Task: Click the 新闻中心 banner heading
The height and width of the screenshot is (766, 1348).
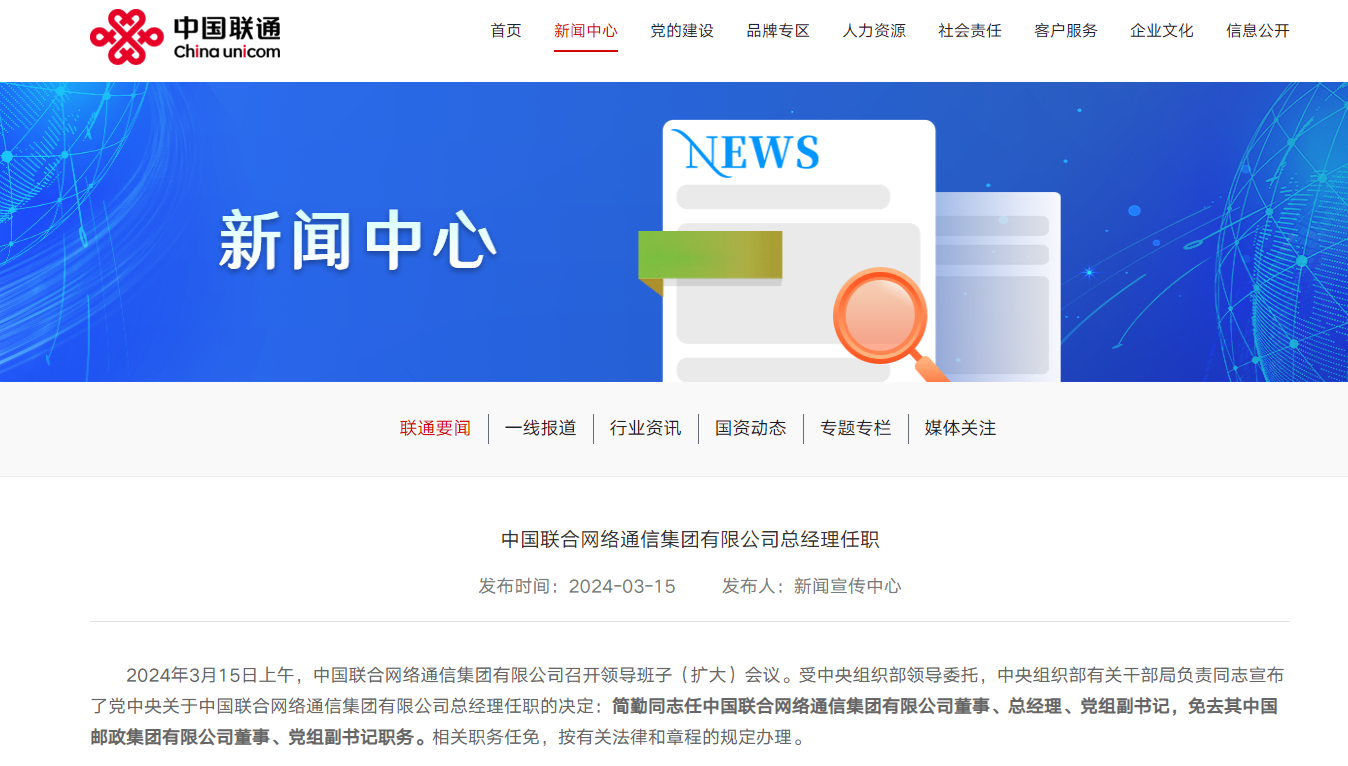Action: pyautogui.click(x=358, y=241)
